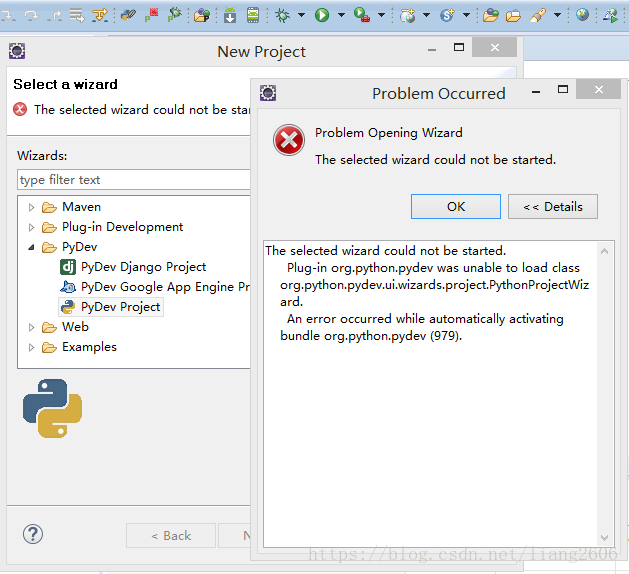Click the Step Into debug icon
Viewport: 629px width, 574px height.
8,16
